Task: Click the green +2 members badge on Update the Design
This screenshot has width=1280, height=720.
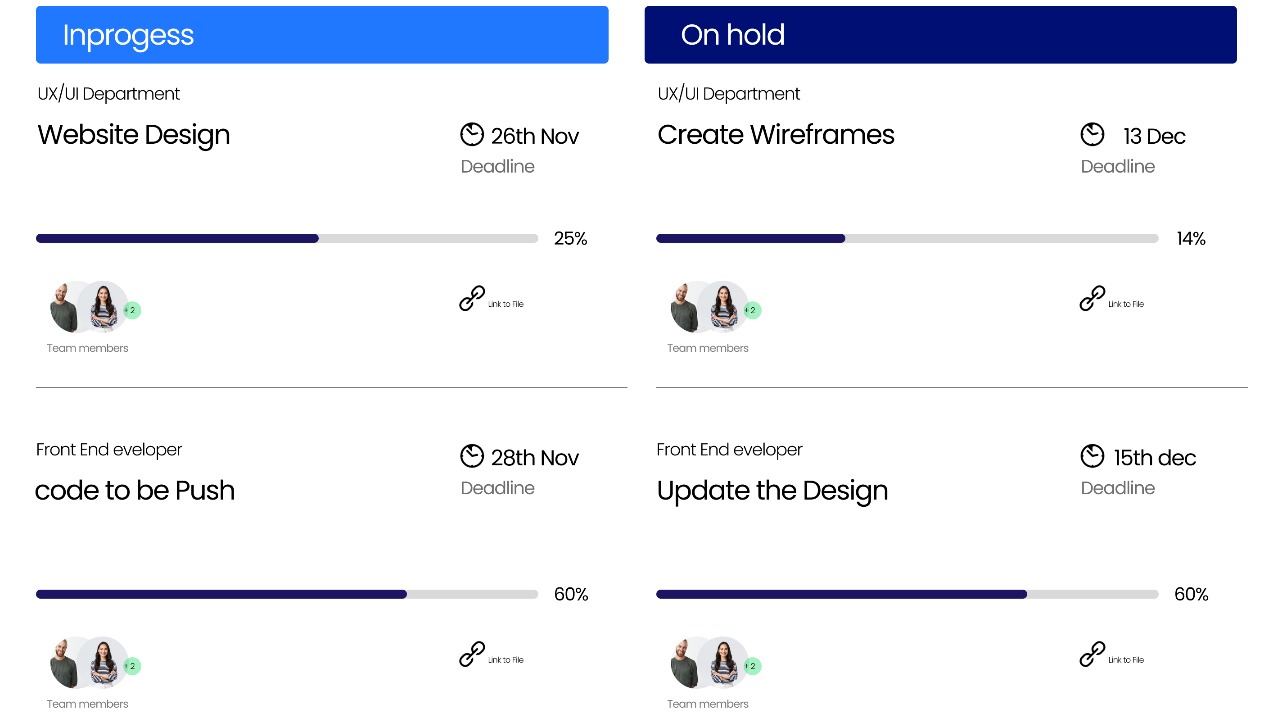Action: 752,666
